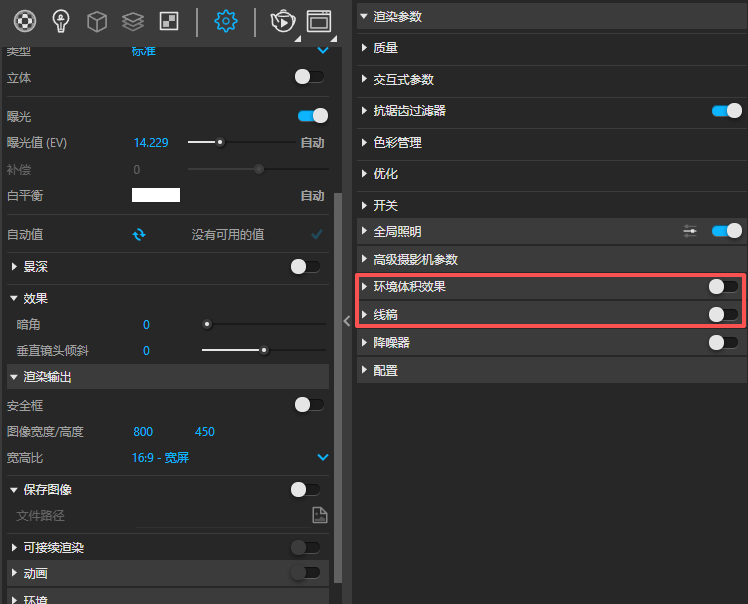748x604 pixels.
Task: Turn off the 曝光 switch
Action: [312, 116]
